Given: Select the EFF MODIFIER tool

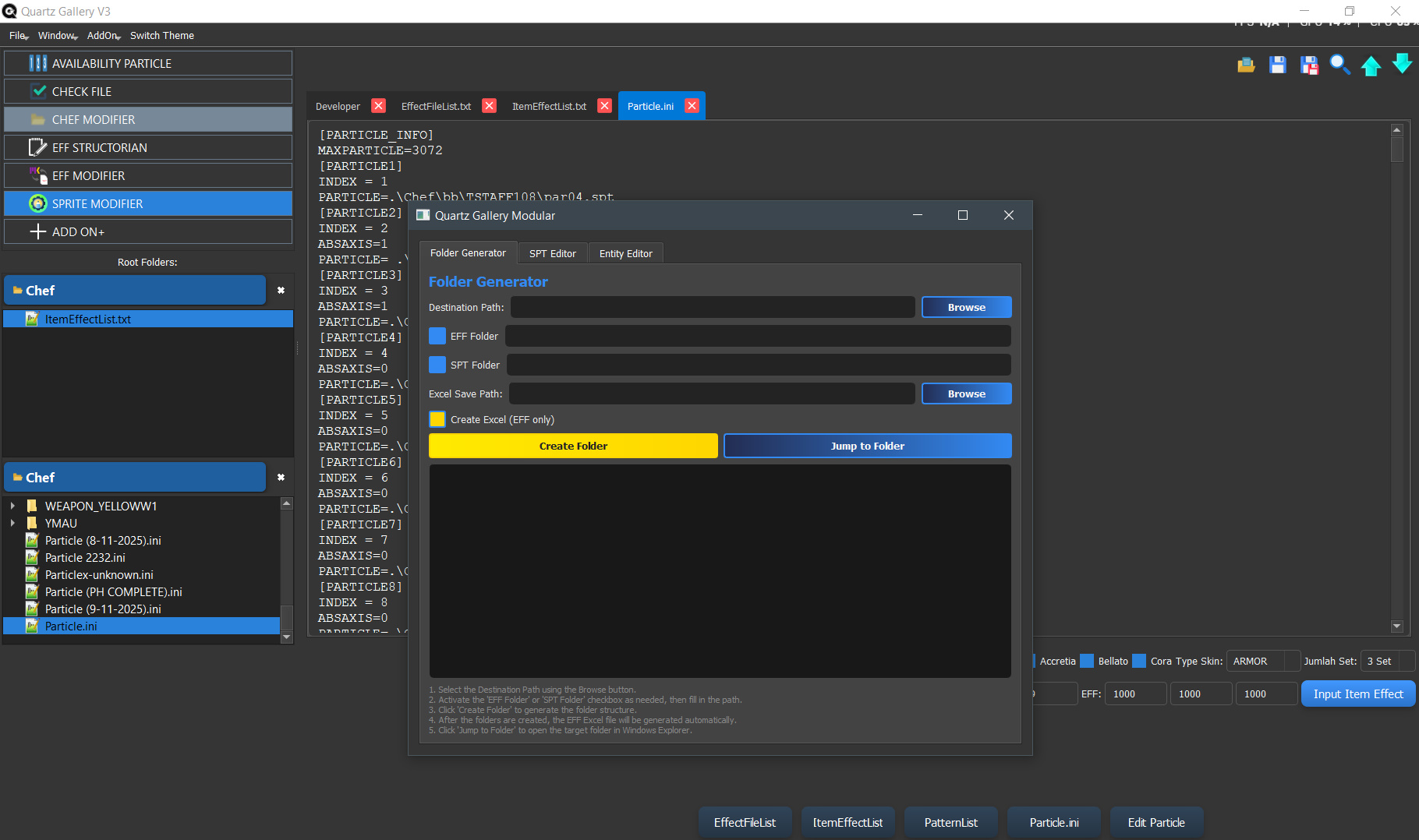Looking at the screenshot, I should coord(147,175).
